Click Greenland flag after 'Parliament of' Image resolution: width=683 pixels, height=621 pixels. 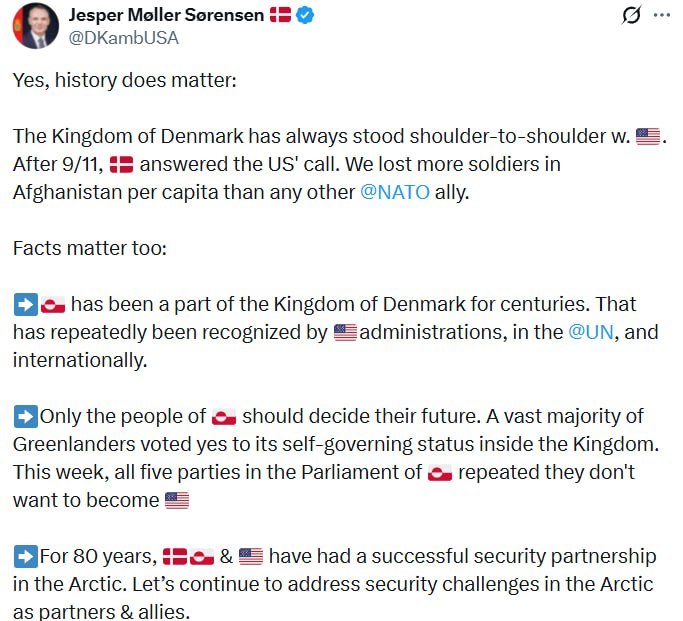440,472
